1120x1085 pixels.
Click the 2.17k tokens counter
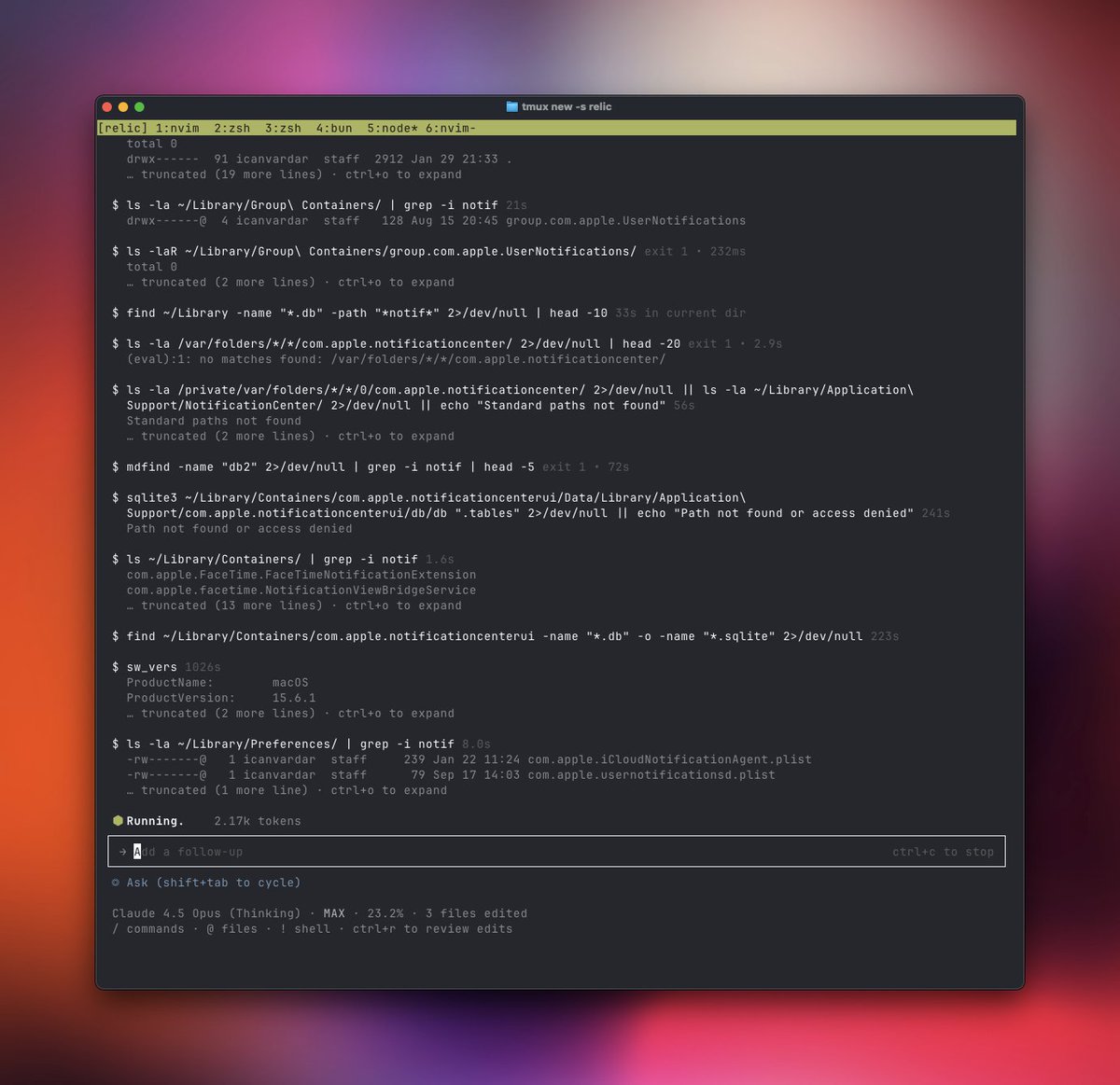(x=258, y=821)
